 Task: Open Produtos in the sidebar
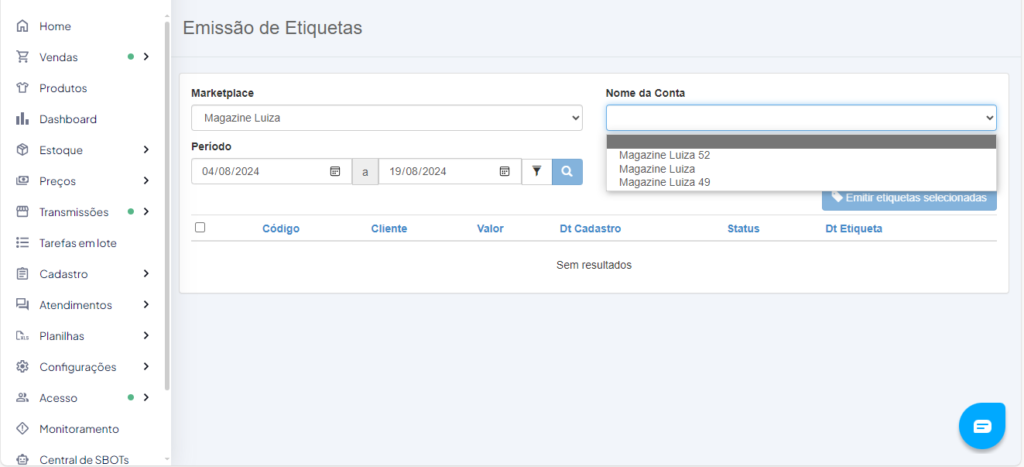(63, 88)
